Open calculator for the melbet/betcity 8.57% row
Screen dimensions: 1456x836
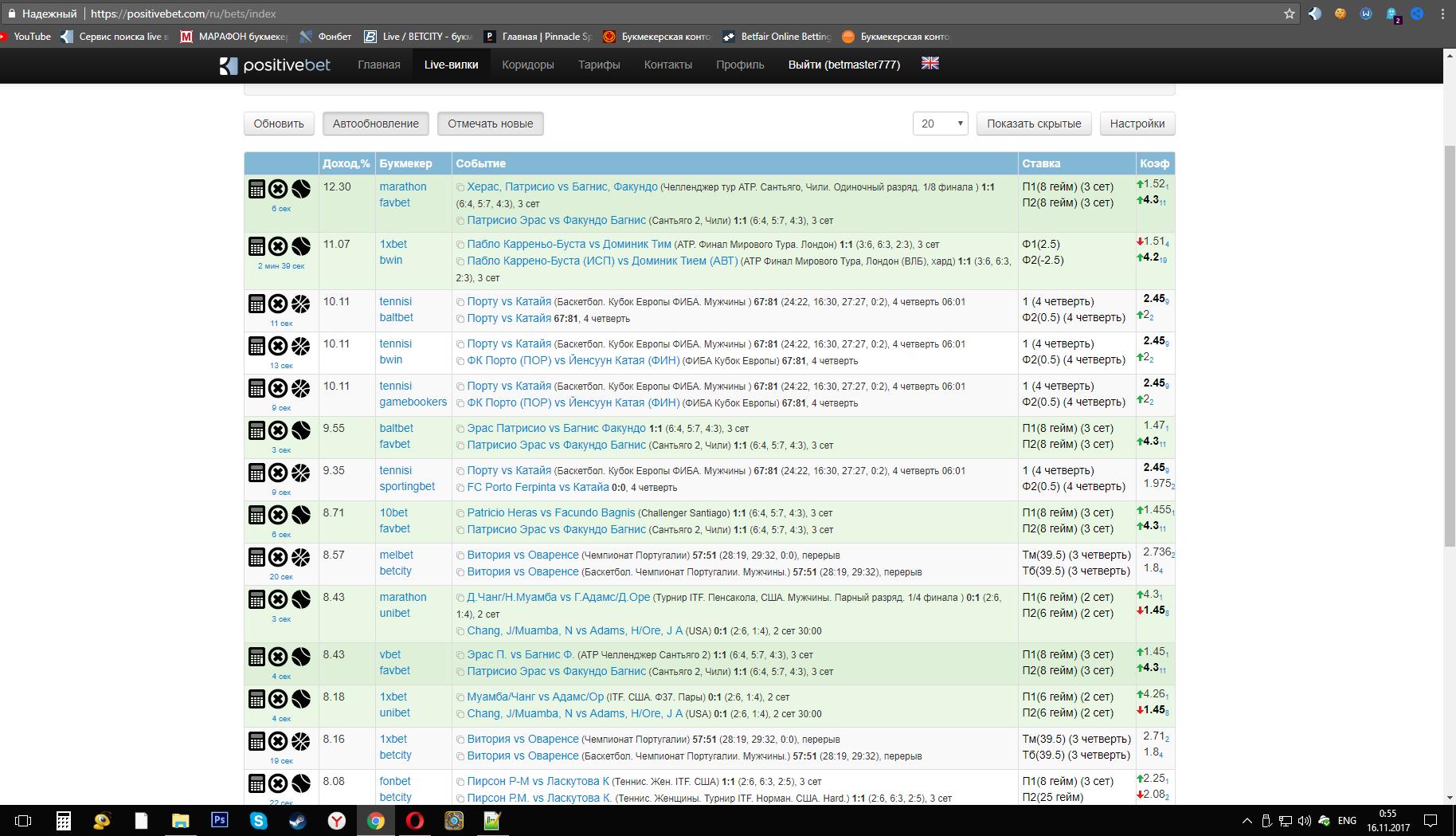pos(256,557)
